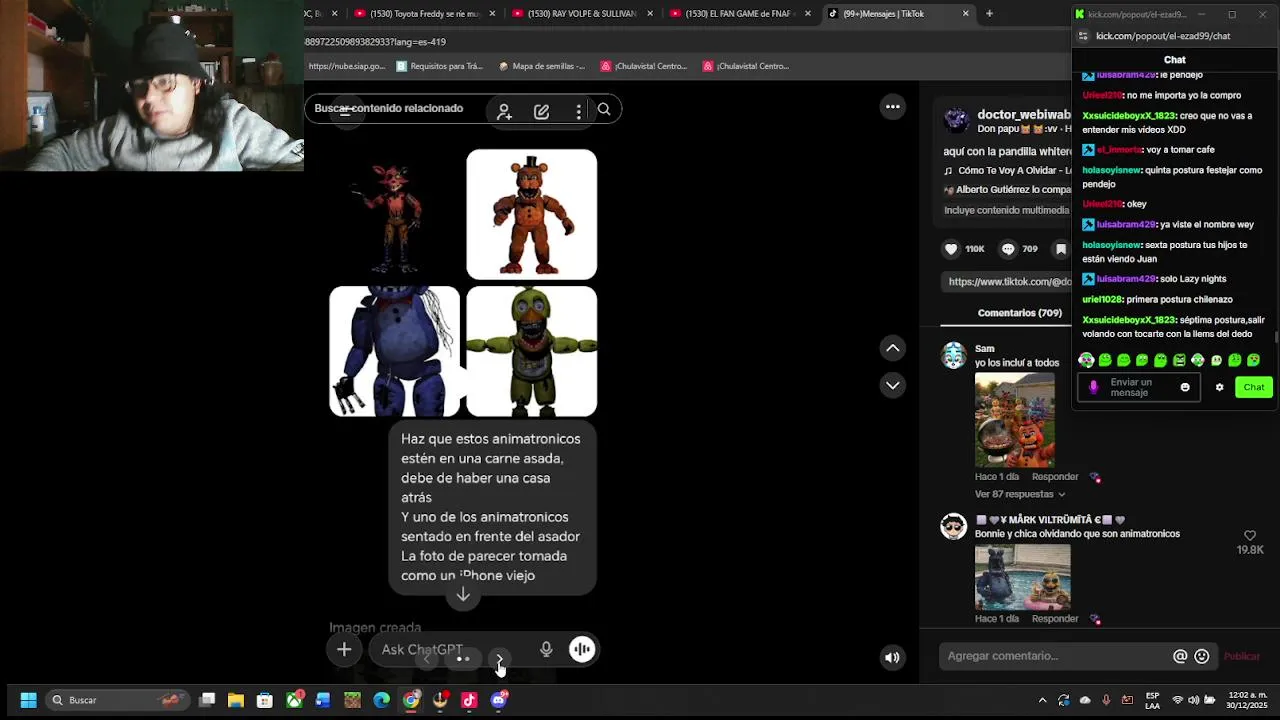The image size is (1280, 720).
Task: Open TikTok app icon in taskbar
Action: click(x=469, y=700)
